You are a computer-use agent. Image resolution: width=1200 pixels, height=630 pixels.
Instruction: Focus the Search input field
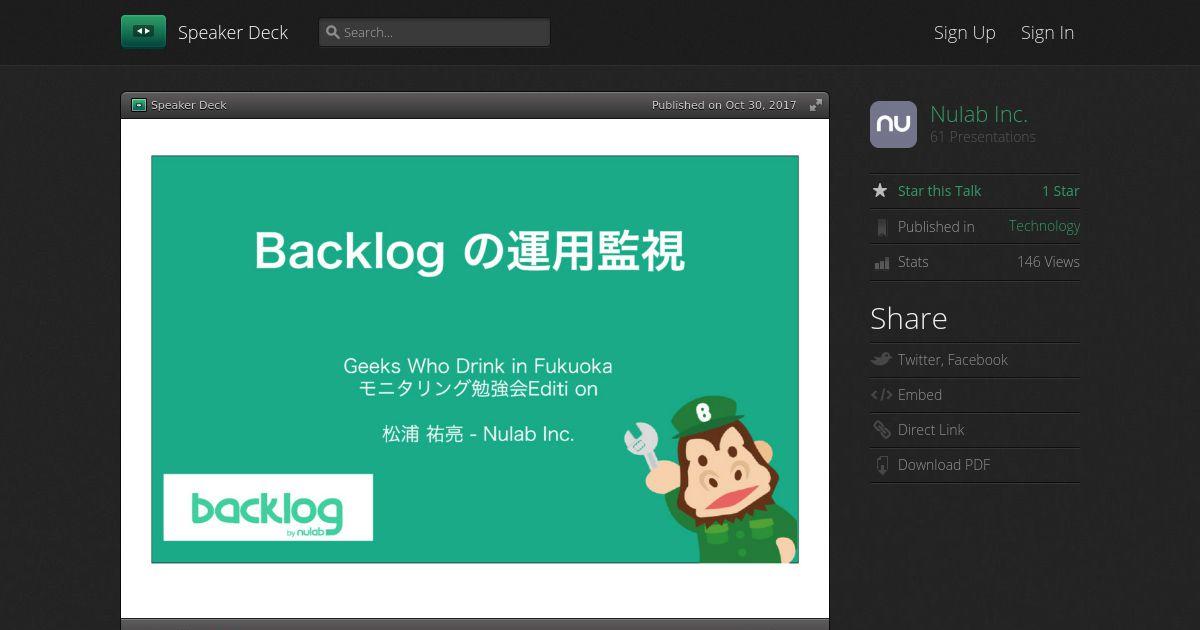(x=434, y=32)
